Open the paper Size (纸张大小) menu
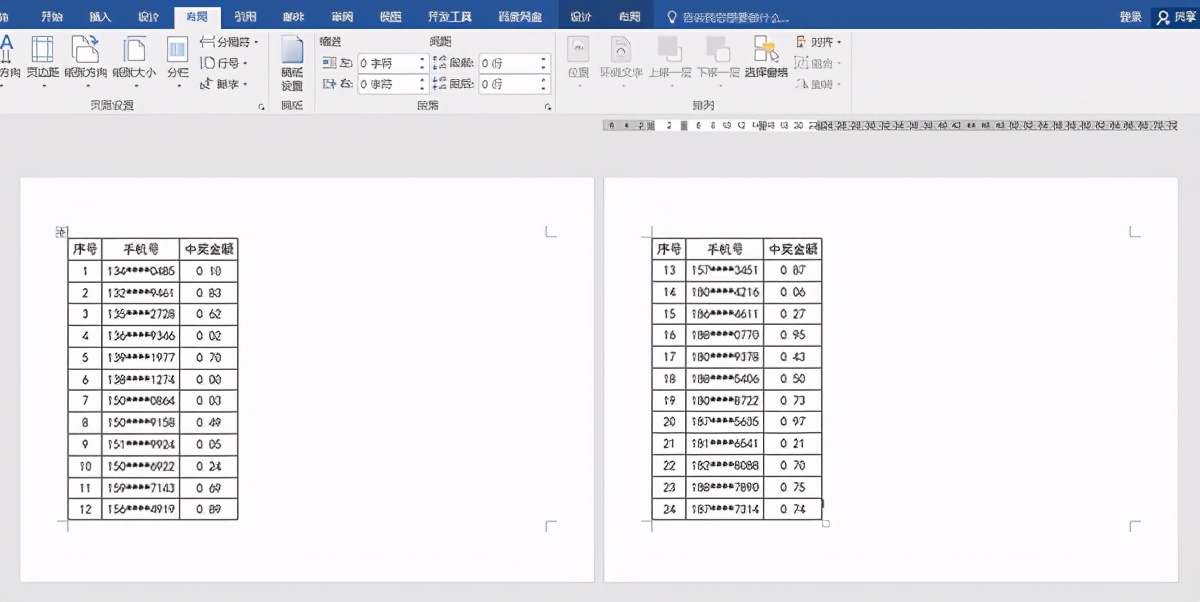The width and height of the screenshot is (1200, 602). coord(133,60)
